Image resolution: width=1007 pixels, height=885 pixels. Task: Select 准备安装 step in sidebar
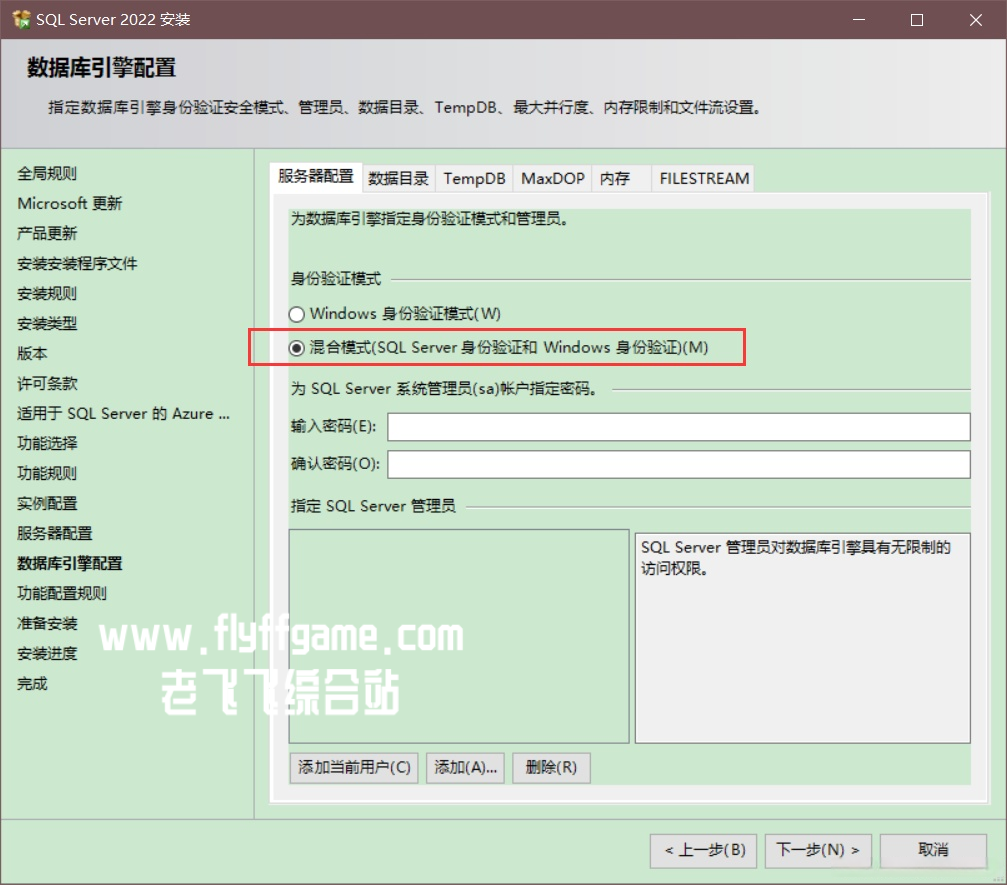pyautogui.click(x=47, y=624)
